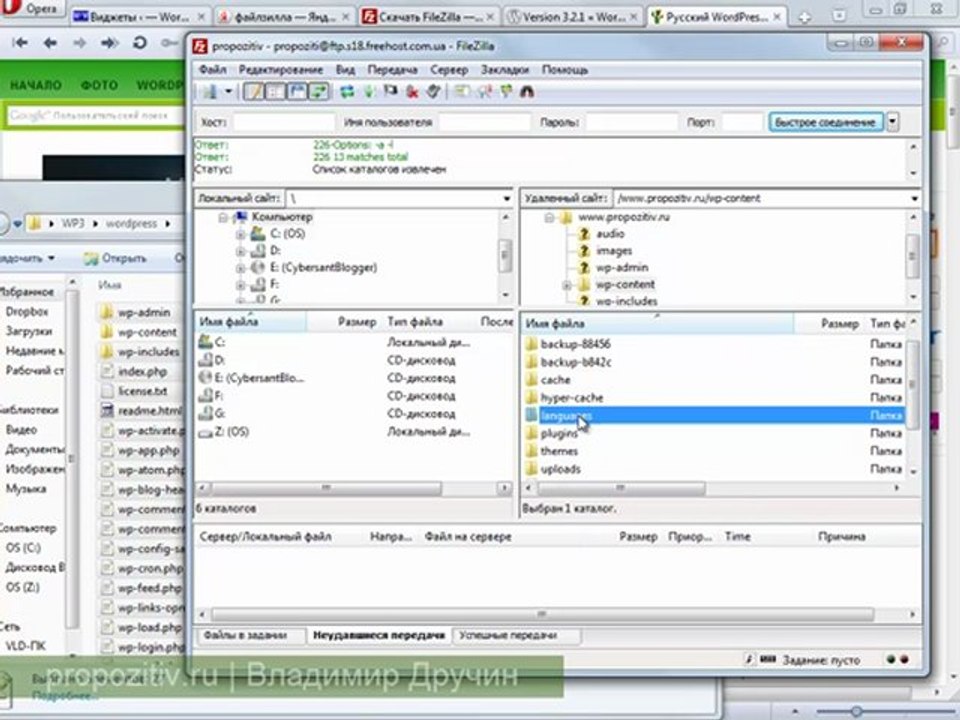Toggle the message log display

253,92
